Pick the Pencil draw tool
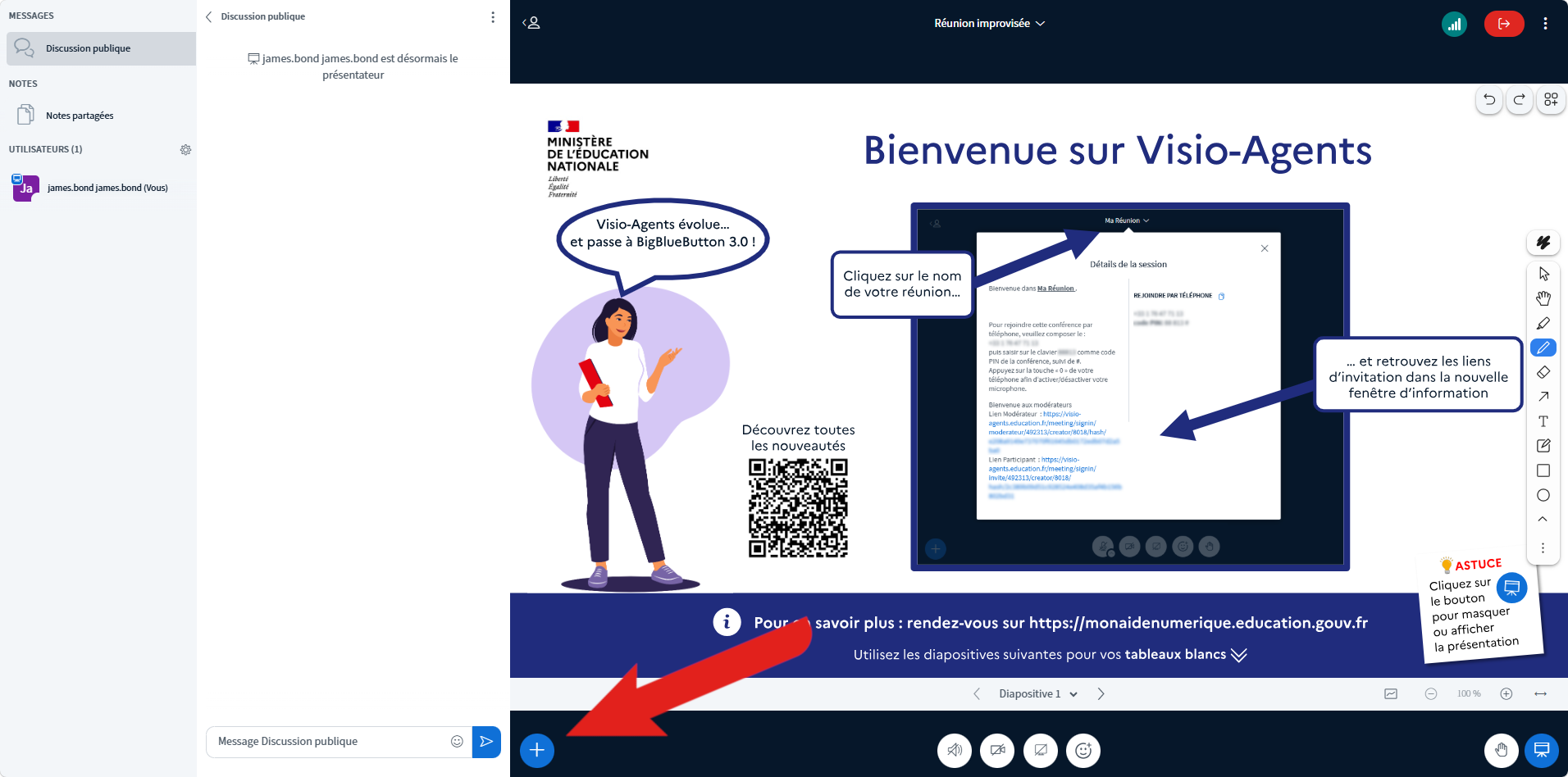Screen dimensions: 1568x777 coord(1543,348)
